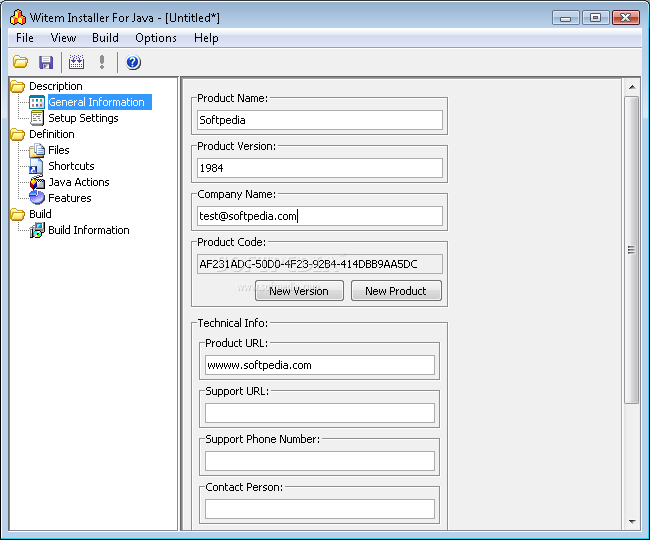Select the Java Actions tree item
This screenshot has height=540, width=650.
[x=79, y=182]
